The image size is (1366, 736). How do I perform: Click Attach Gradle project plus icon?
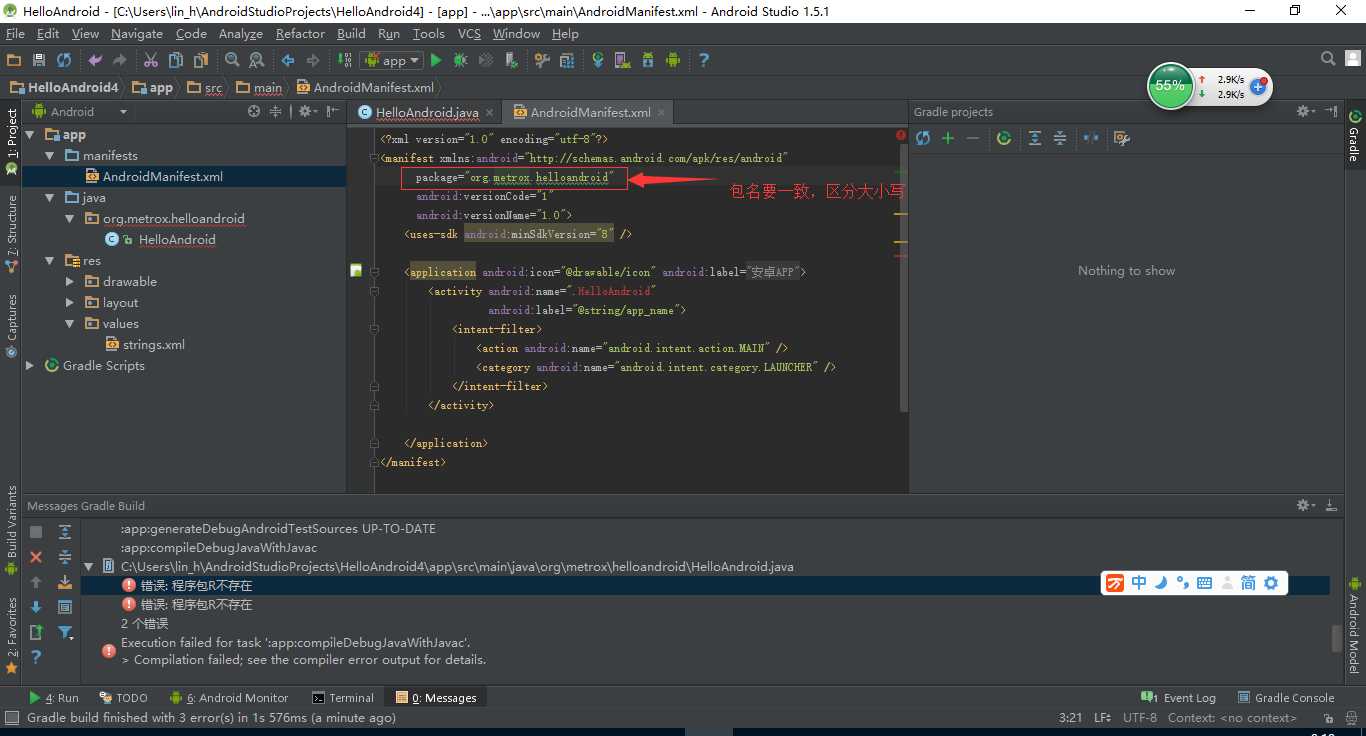[x=948, y=138]
